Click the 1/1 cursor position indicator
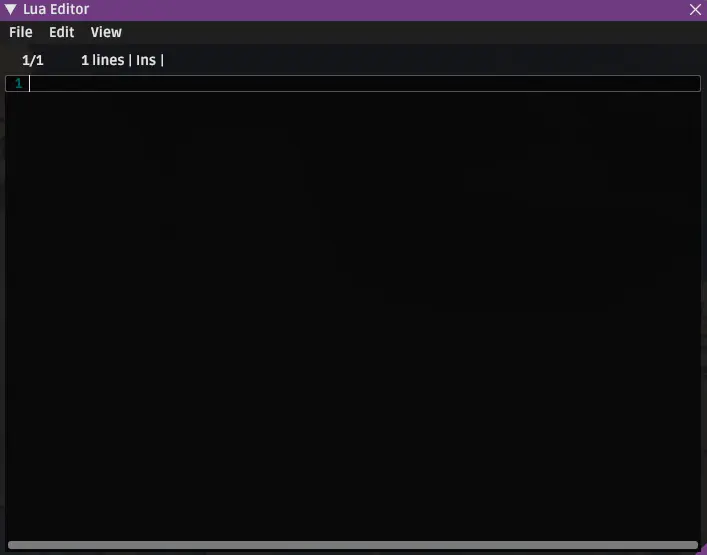Screen dimensions: 707x555 tap(33, 60)
